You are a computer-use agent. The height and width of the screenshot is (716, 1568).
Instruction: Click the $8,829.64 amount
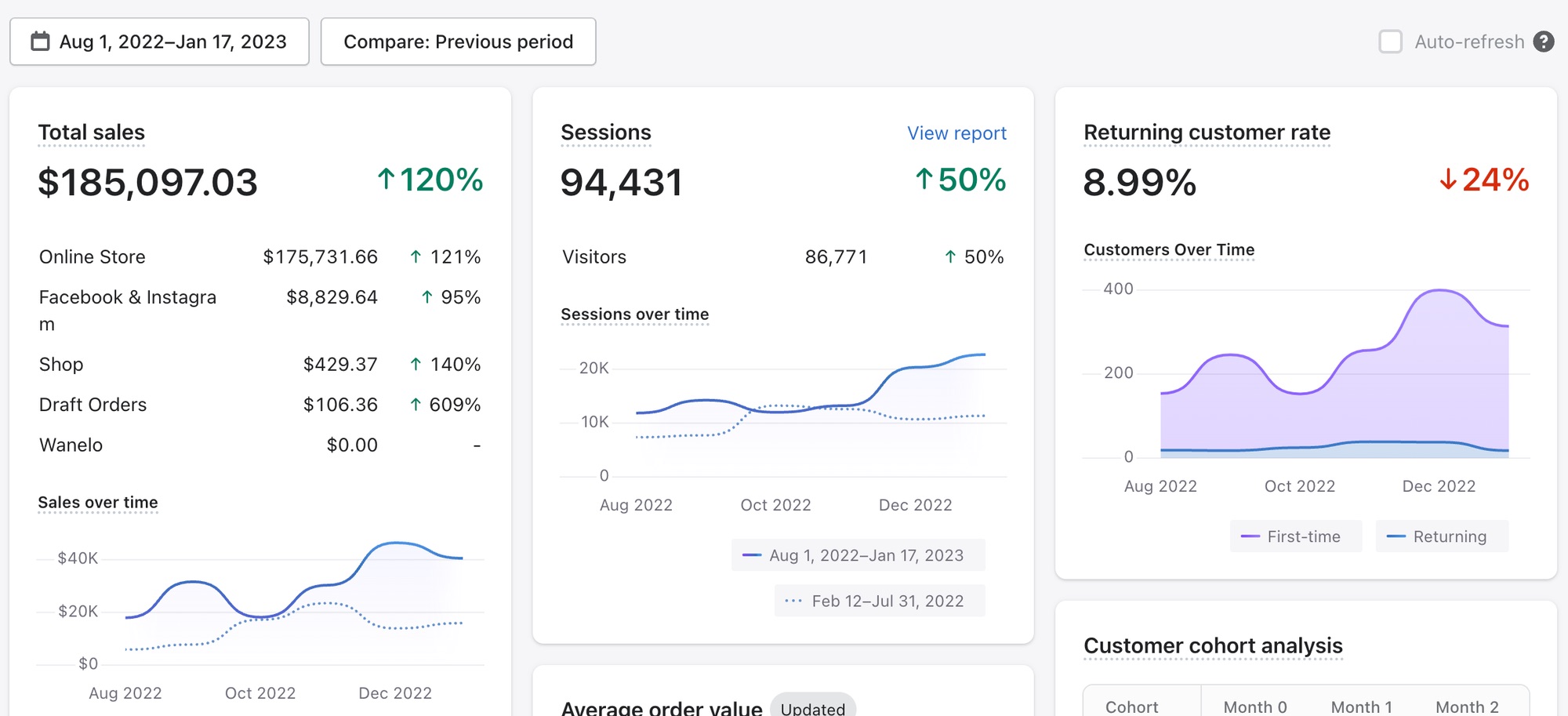[x=332, y=297]
